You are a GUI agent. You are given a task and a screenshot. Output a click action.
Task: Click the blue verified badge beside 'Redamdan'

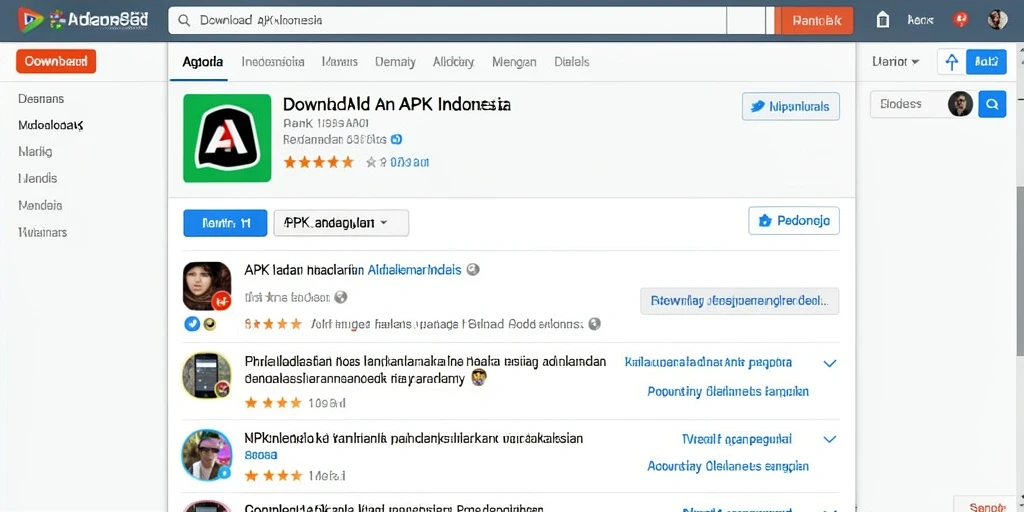click(396, 139)
